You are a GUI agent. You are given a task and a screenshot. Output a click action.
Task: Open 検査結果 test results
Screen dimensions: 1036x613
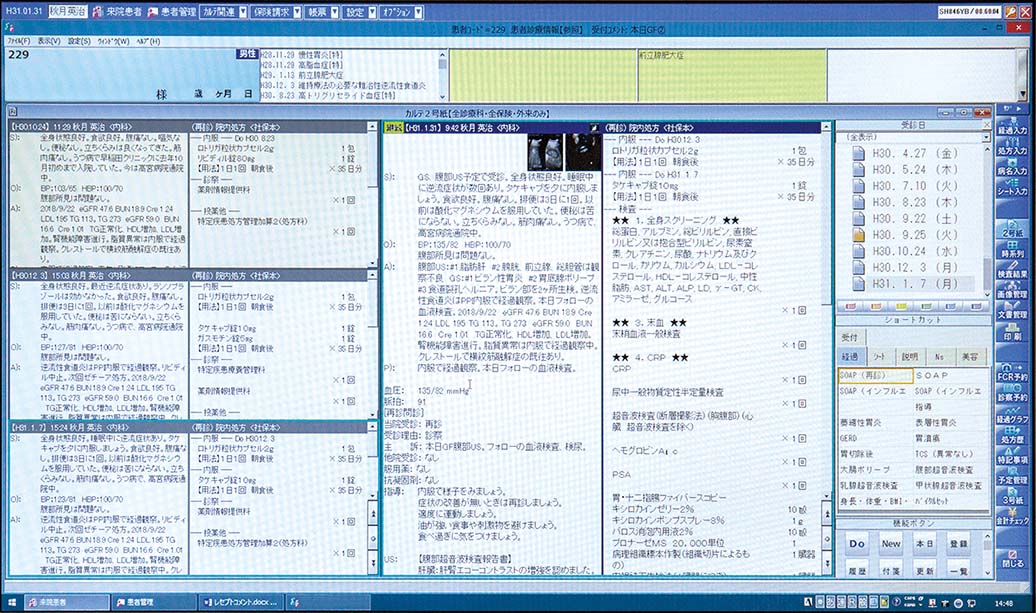click(1012, 270)
